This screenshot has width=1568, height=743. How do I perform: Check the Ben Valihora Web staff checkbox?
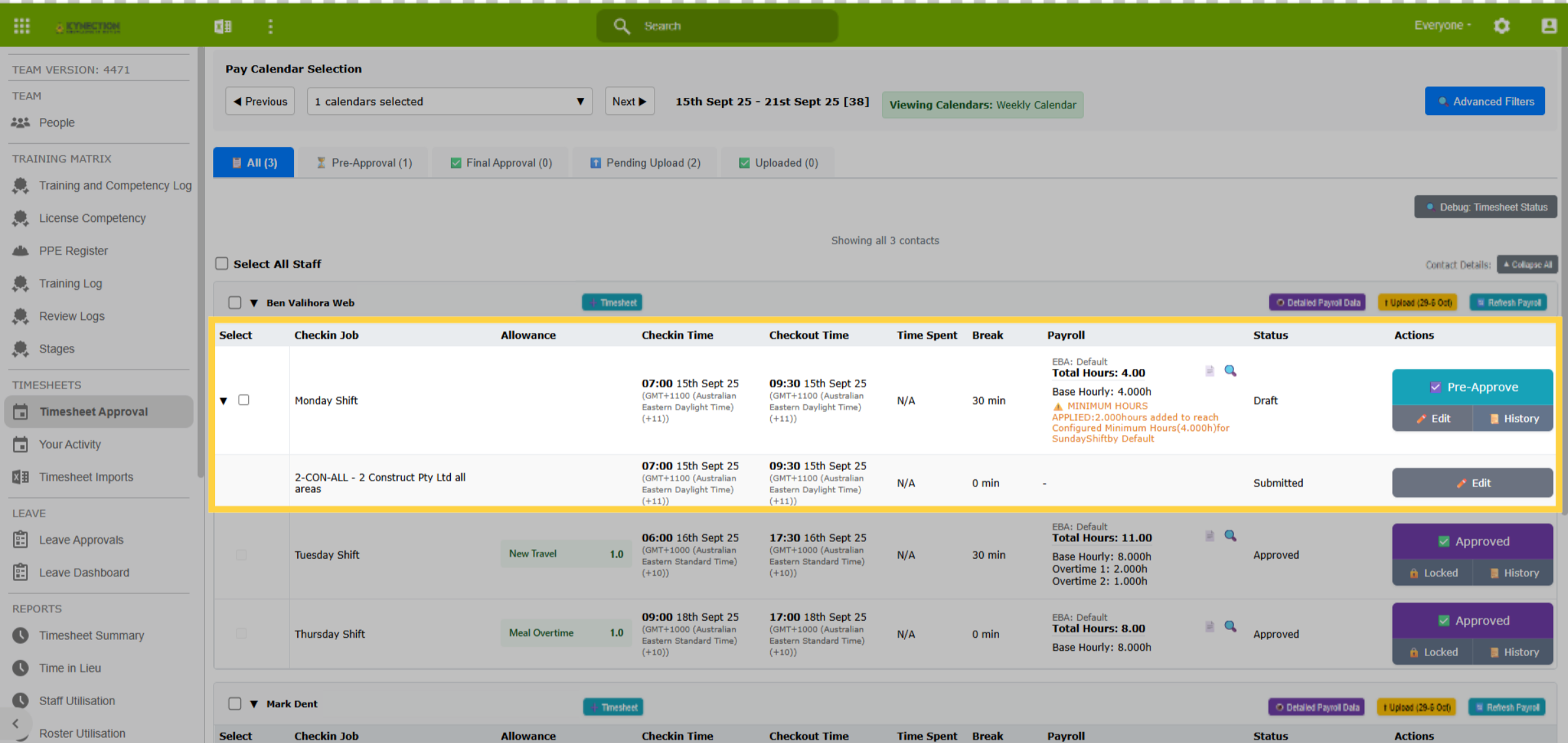[x=235, y=302]
